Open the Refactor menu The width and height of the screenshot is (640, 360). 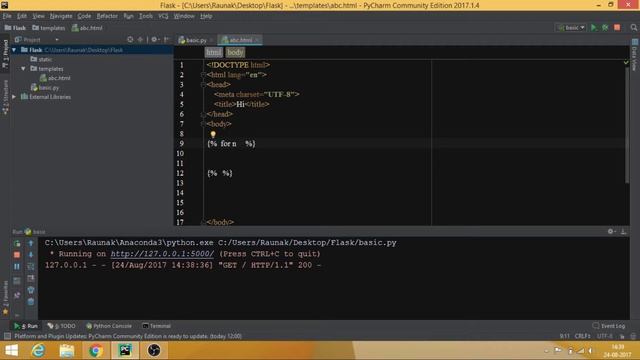click(x=107, y=16)
